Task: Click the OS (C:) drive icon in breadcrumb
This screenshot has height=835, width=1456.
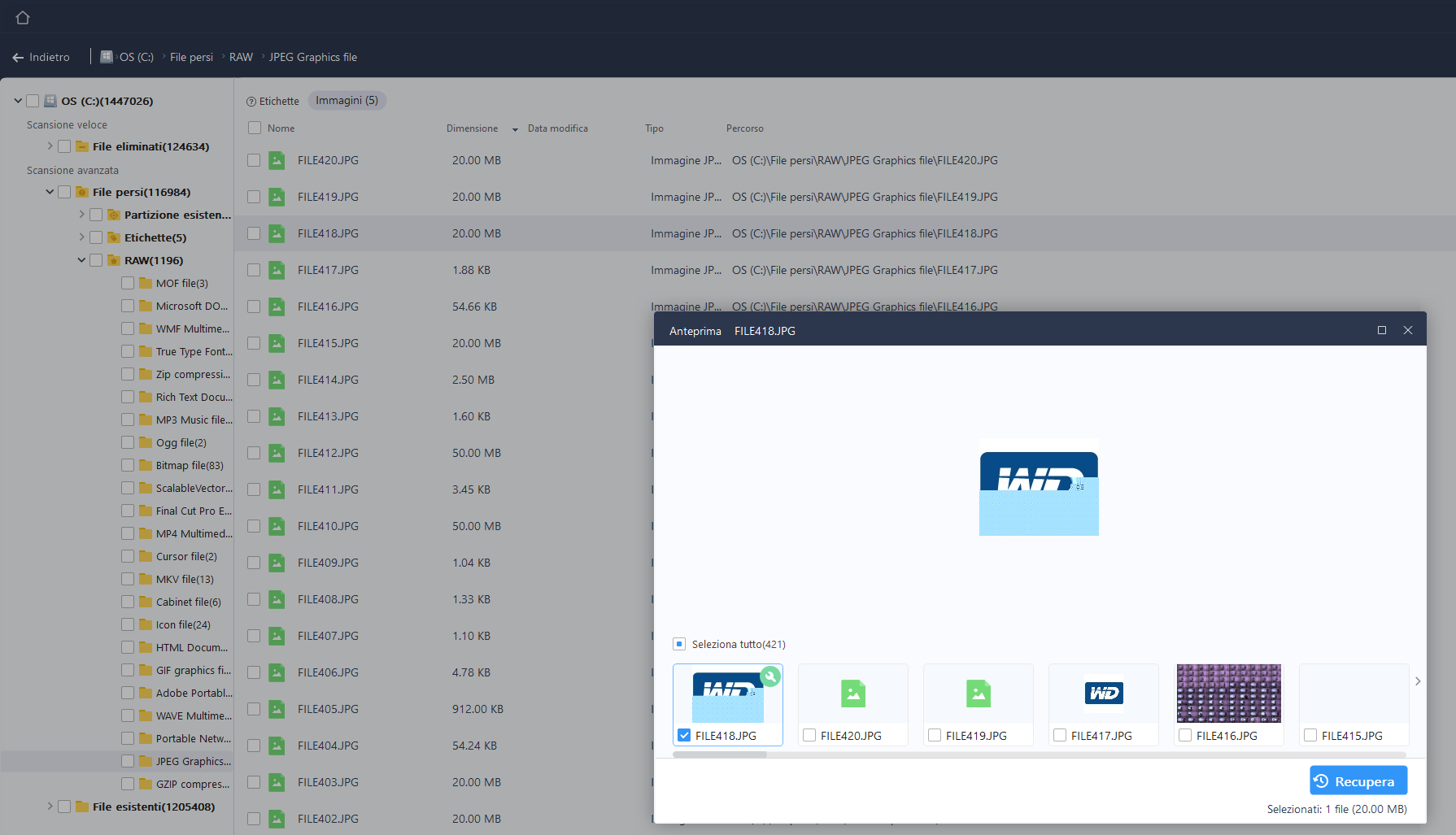Action: [107, 57]
